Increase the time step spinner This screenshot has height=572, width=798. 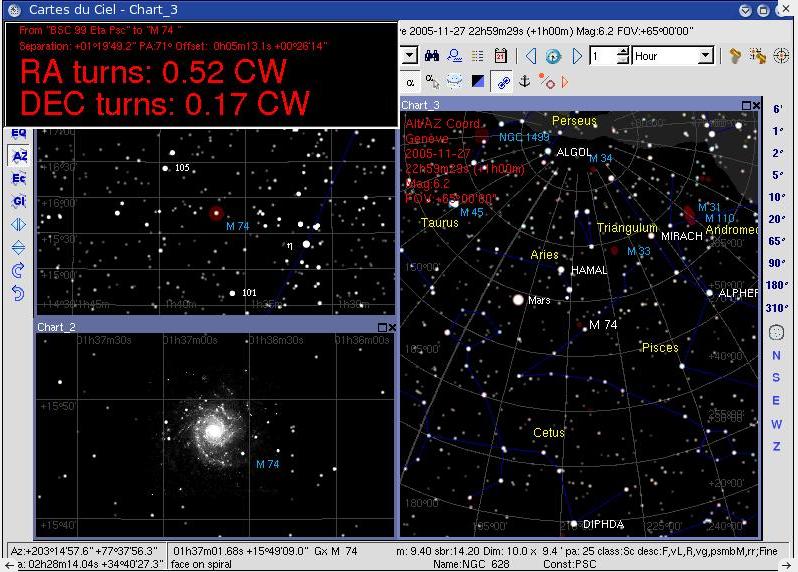point(623,51)
